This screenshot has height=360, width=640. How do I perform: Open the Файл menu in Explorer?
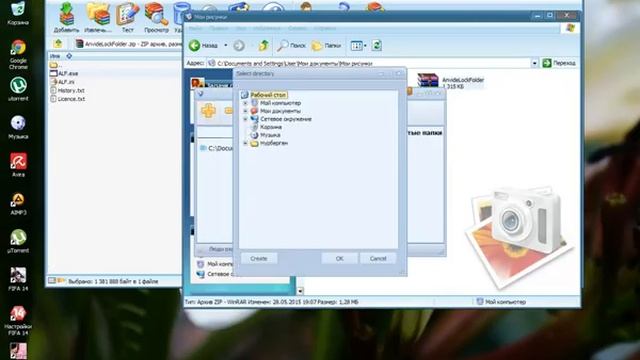196,29
